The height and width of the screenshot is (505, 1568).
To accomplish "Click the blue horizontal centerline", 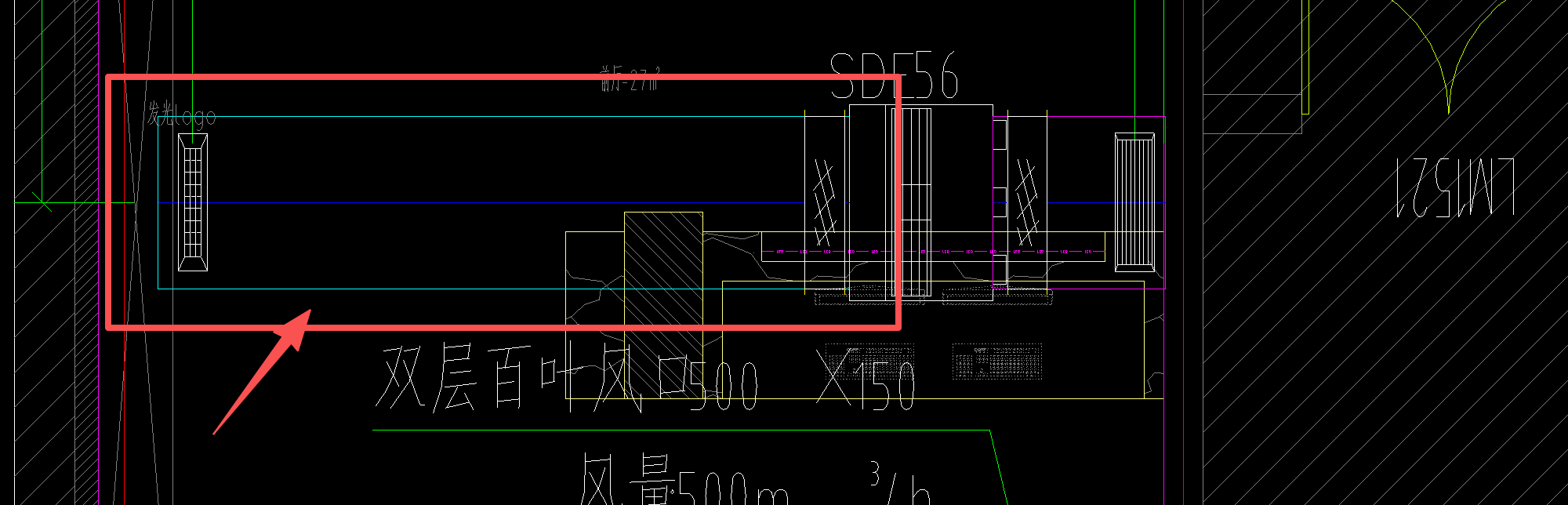I will 481,203.
